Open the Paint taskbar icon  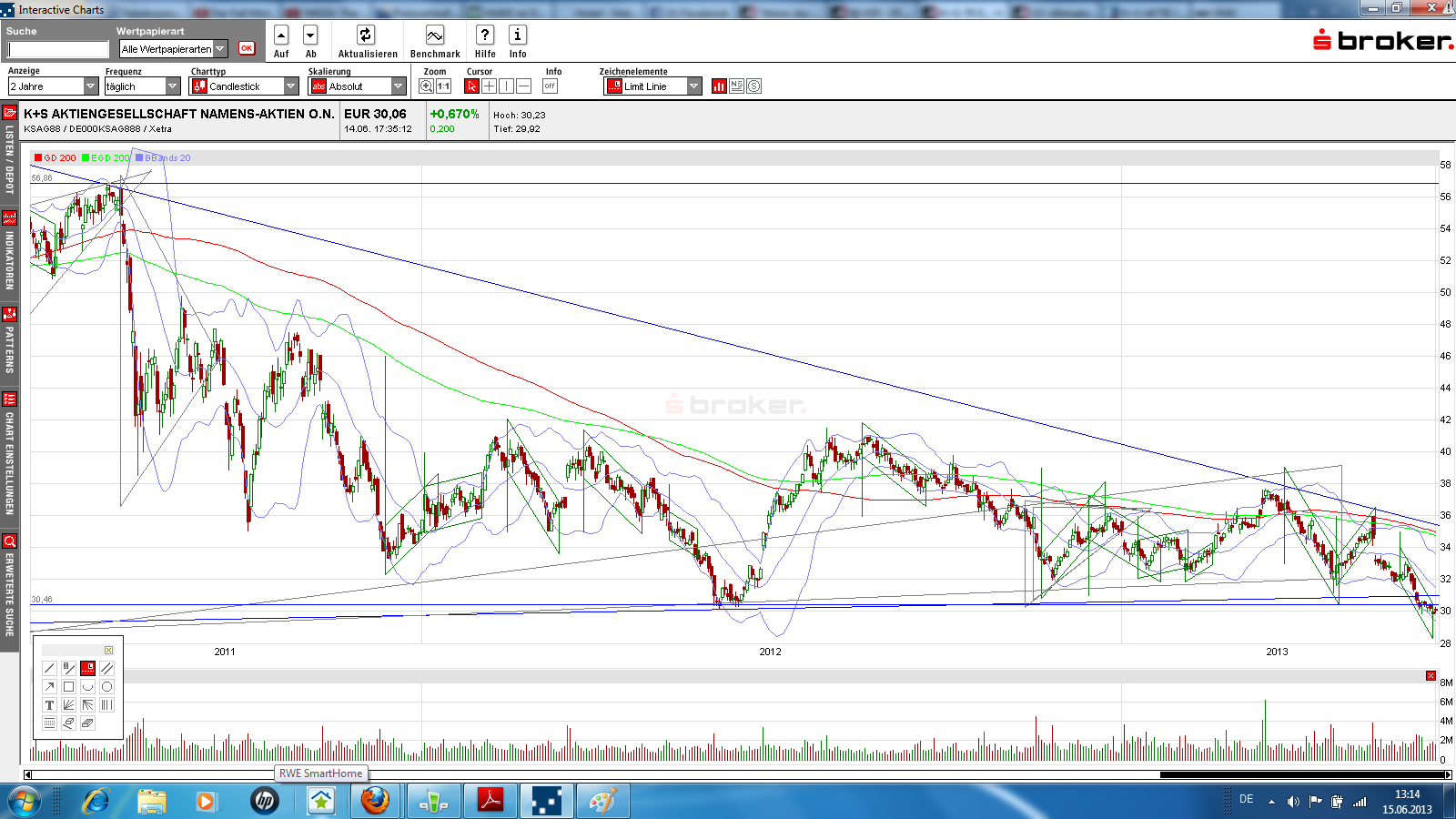click(x=602, y=801)
